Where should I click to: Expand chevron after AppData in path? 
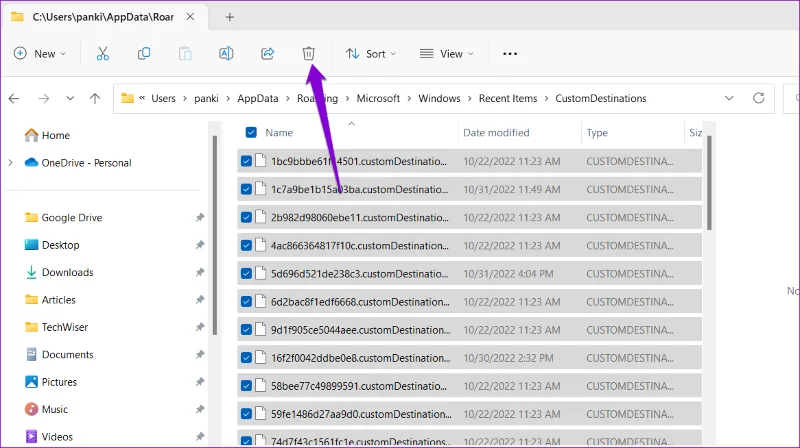288,98
